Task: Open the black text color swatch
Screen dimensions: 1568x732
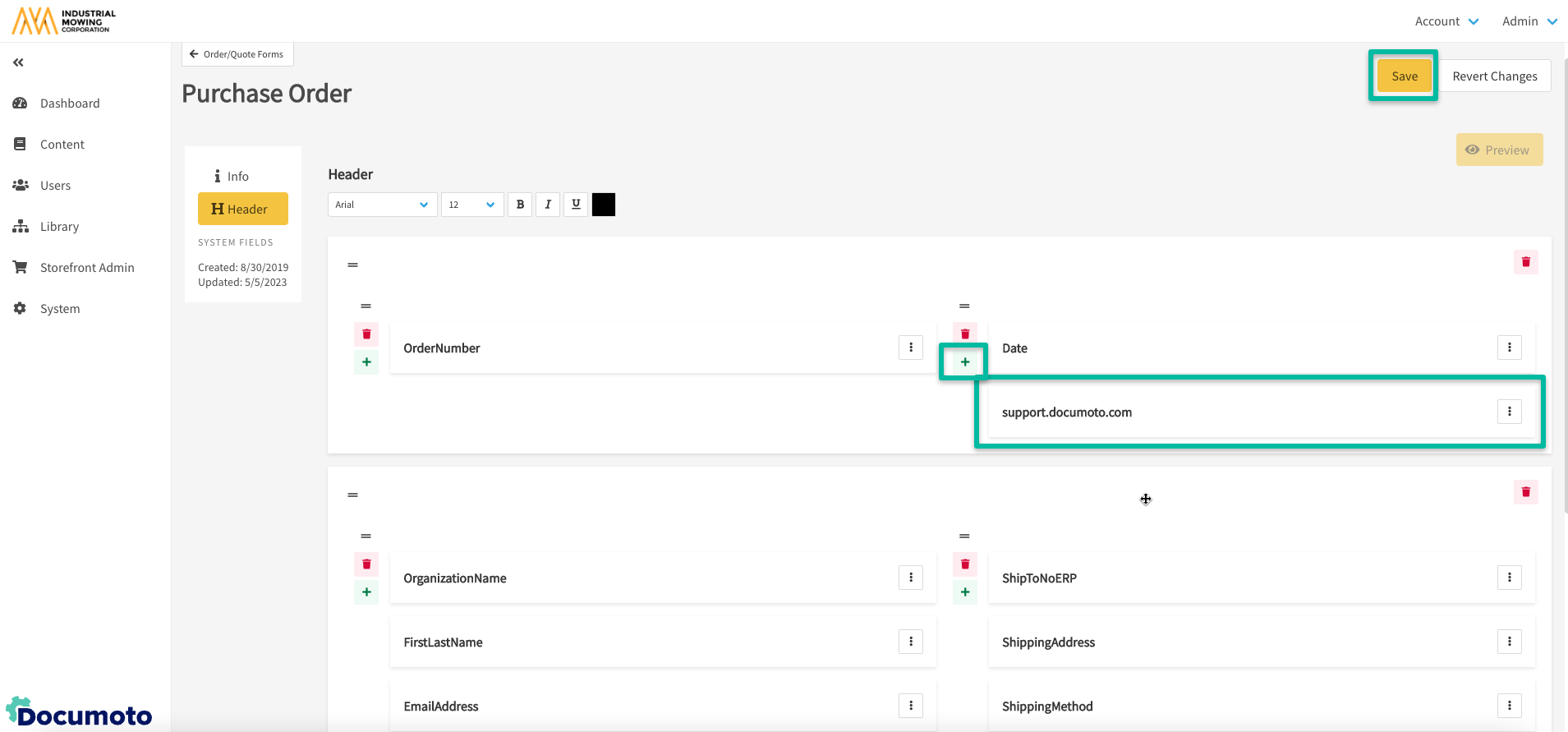Action: [x=604, y=205]
